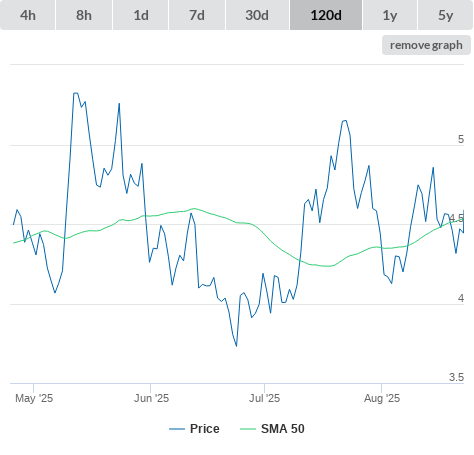Click the blue Price line swatch

pyautogui.click(x=177, y=429)
